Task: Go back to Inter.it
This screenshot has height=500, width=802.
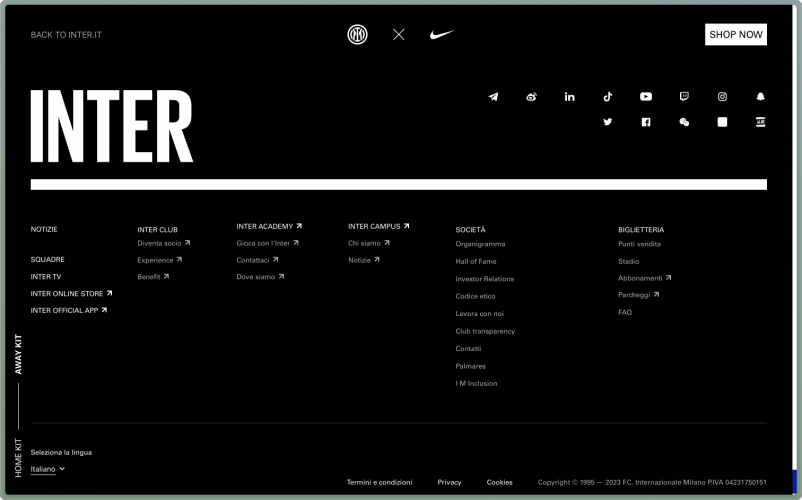Action: point(66,35)
